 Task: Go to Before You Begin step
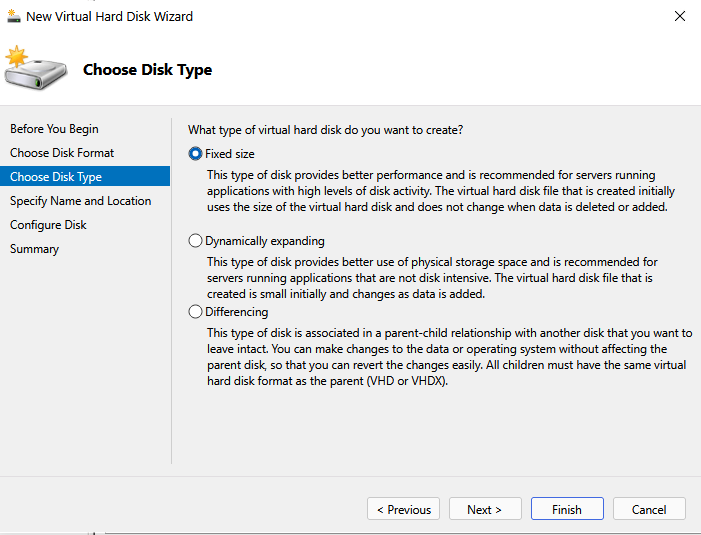(54, 129)
